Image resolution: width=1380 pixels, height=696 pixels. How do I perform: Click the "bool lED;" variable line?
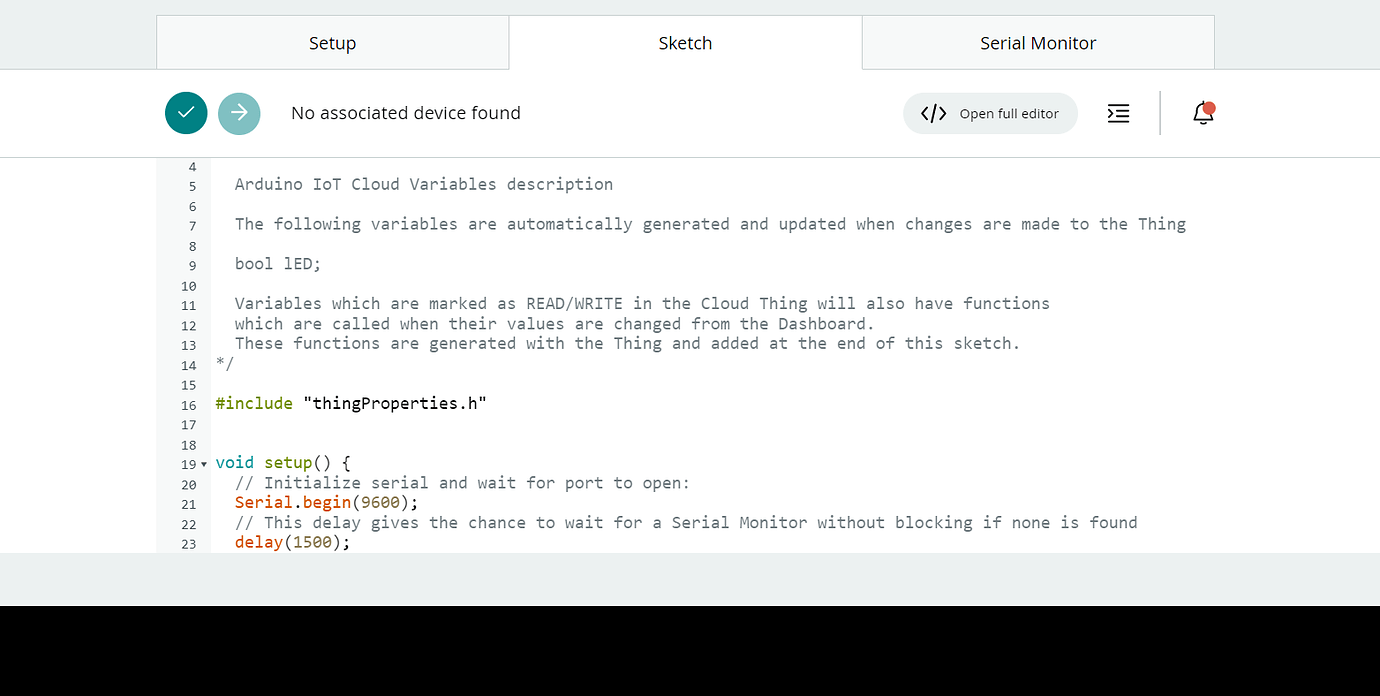coord(277,264)
